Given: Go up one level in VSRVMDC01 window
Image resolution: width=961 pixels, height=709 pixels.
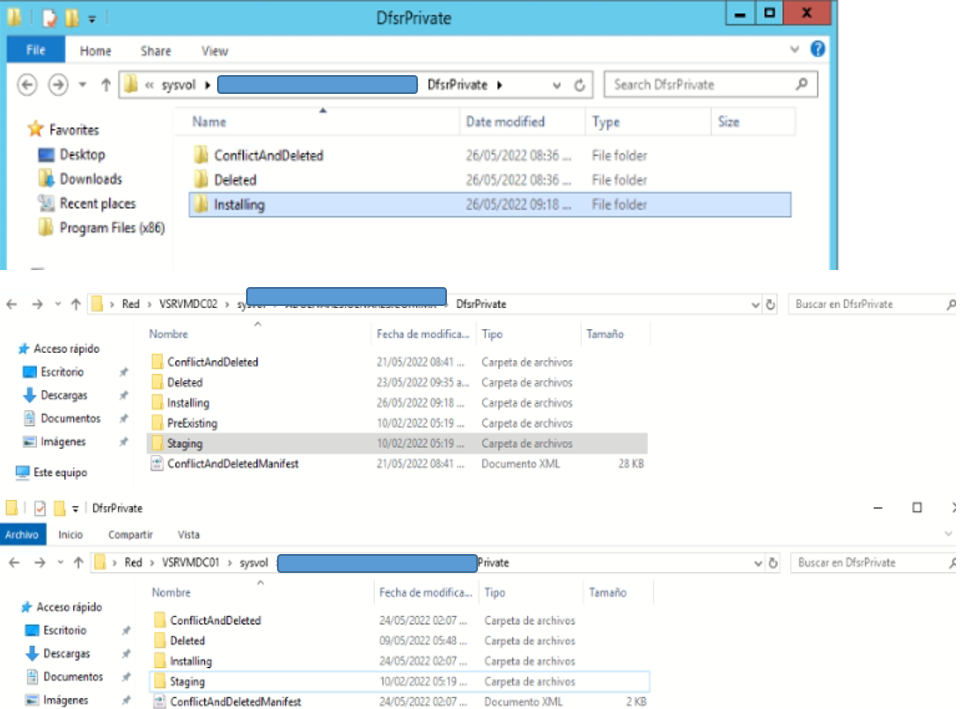Looking at the screenshot, I should (78, 563).
